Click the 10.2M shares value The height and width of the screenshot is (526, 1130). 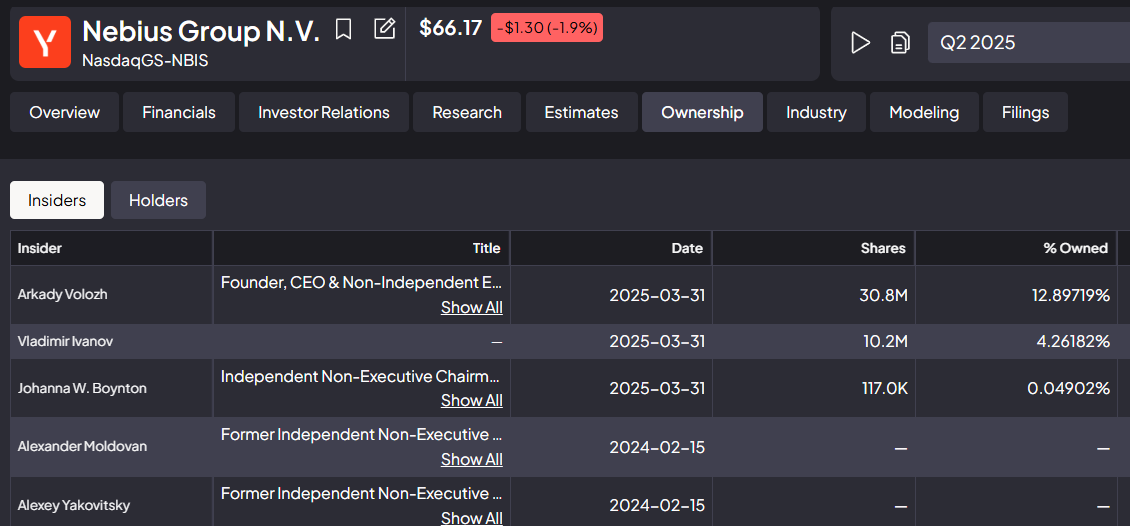pos(884,342)
